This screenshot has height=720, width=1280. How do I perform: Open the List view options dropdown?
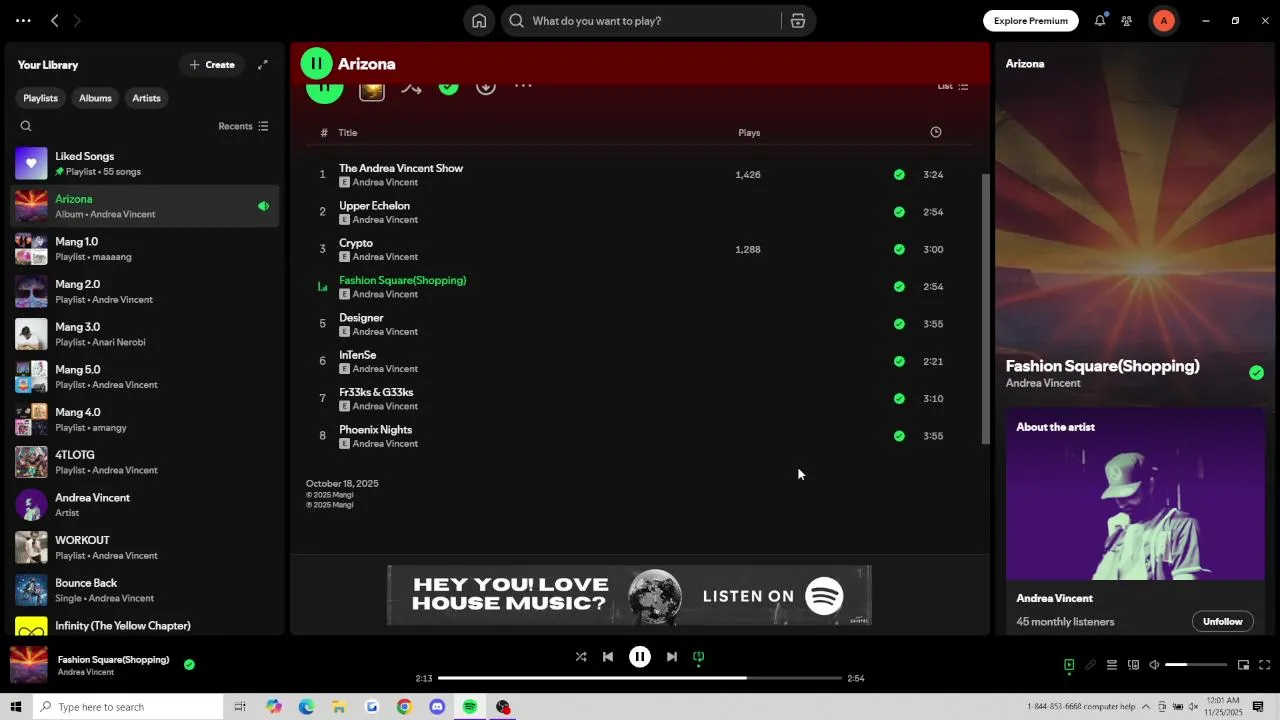coord(952,86)
